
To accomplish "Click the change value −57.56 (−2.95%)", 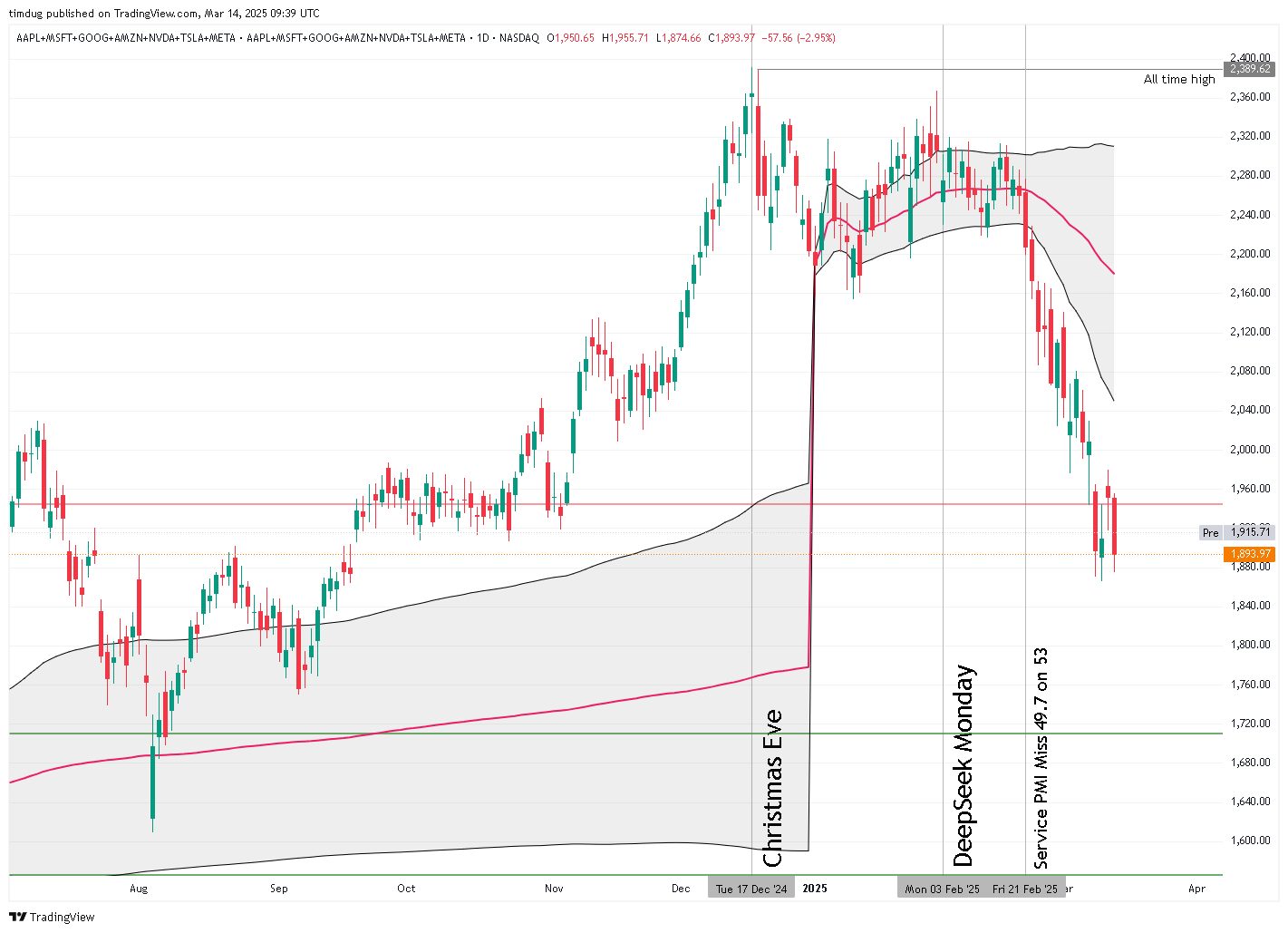I will 799,38.
